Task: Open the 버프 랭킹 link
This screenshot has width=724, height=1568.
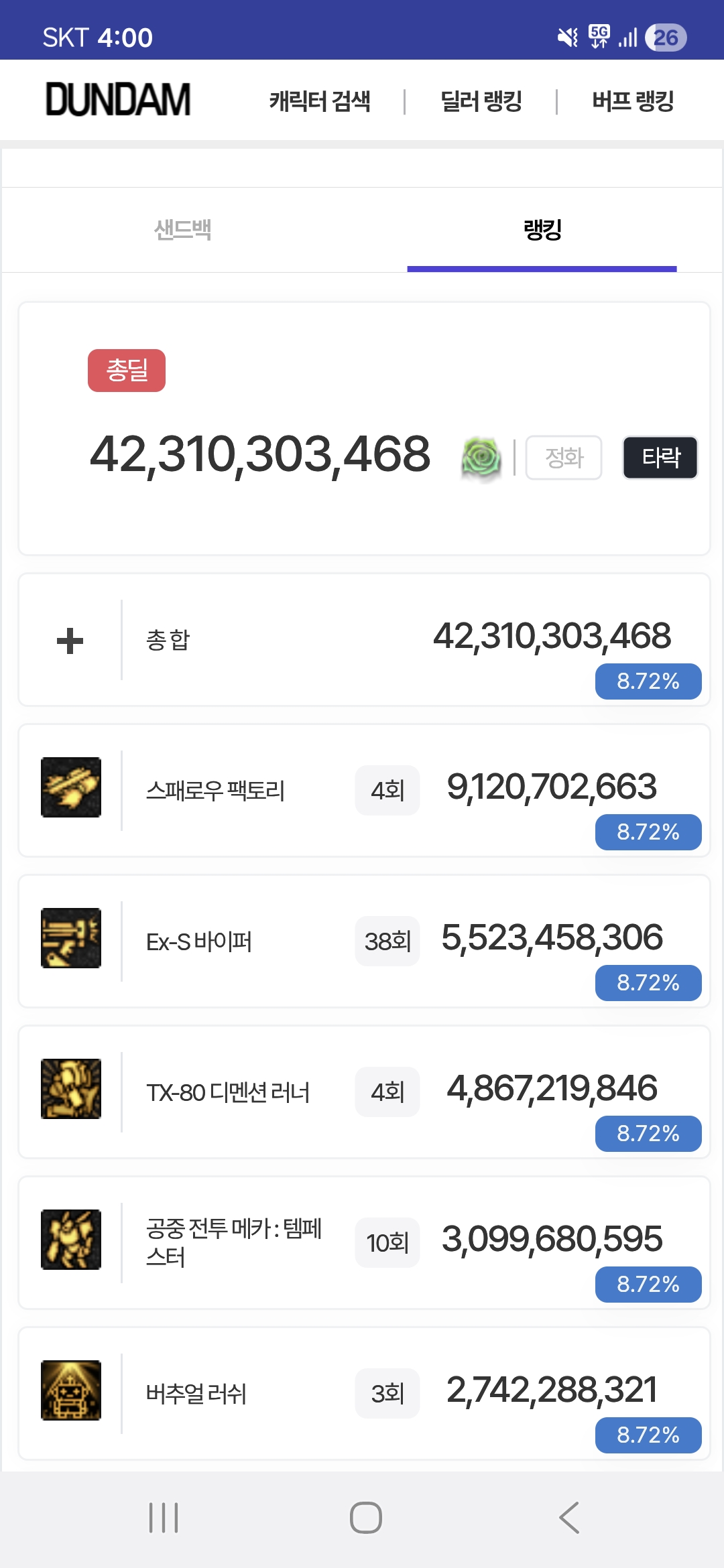Action: 633,101
